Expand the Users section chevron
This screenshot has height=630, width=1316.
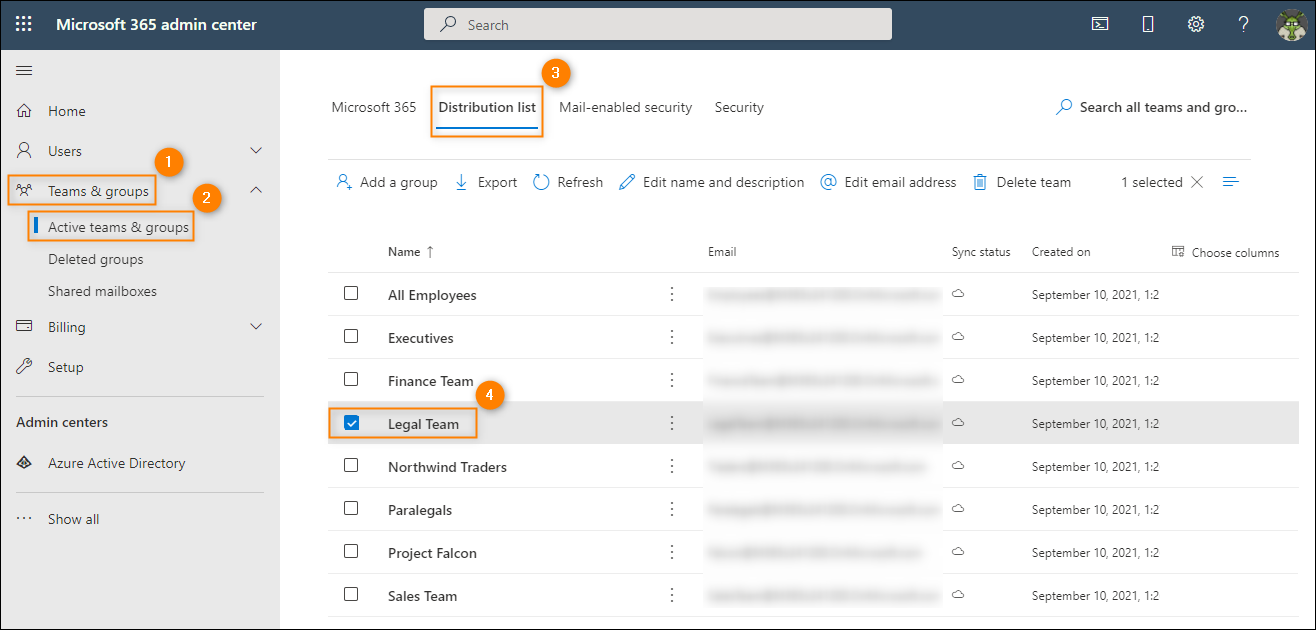256,151
